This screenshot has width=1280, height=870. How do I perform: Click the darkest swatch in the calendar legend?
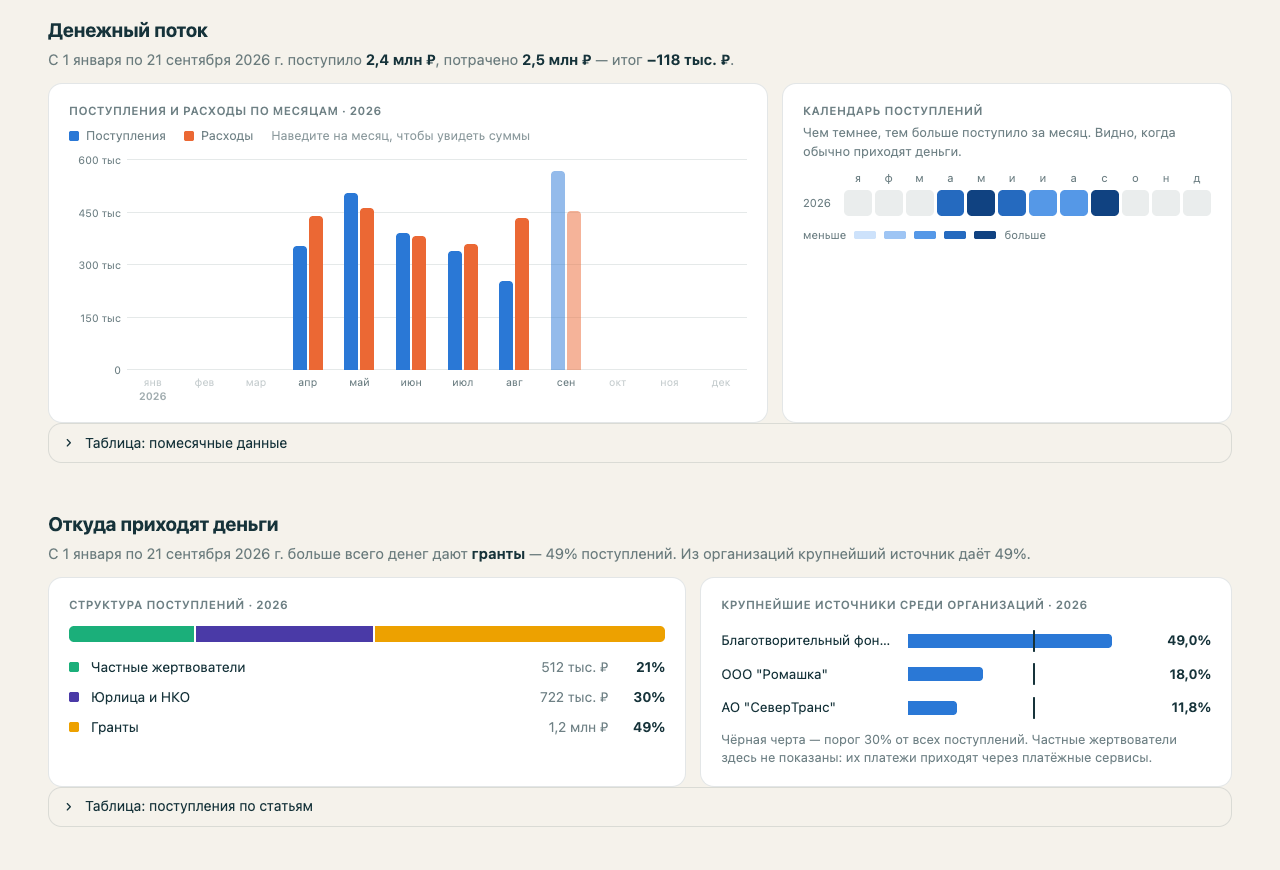985,235
